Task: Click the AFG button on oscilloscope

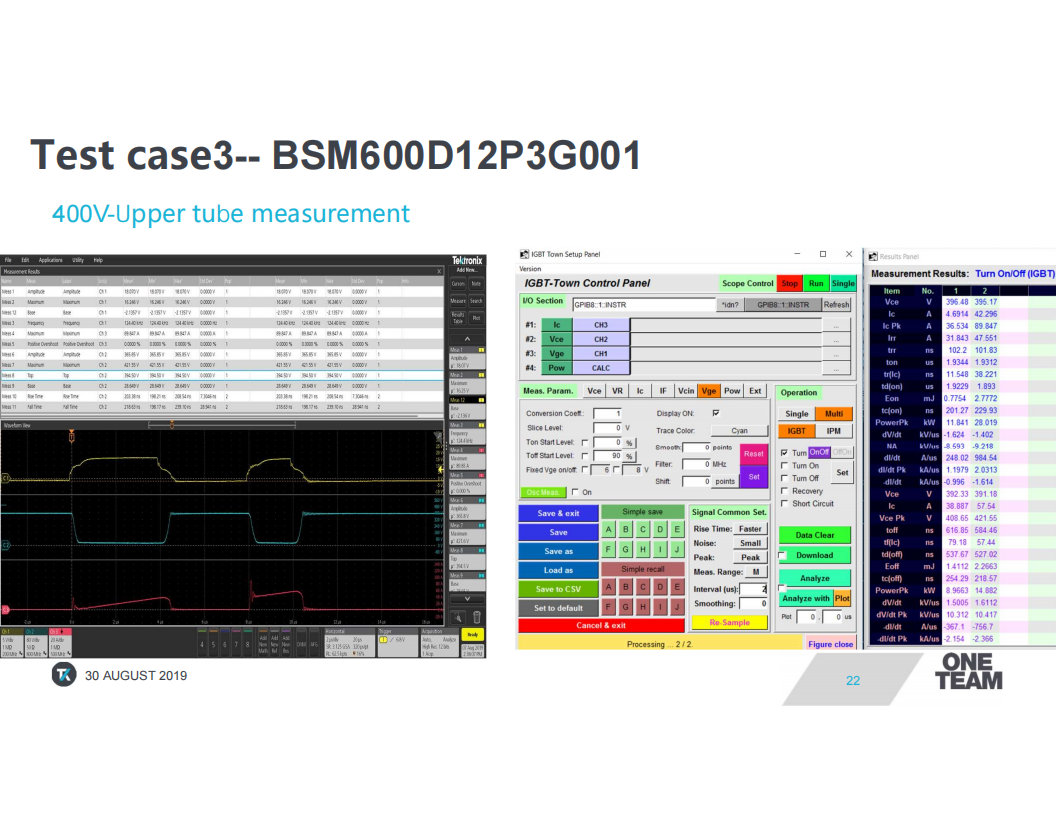Action: [x=314, y=644]
